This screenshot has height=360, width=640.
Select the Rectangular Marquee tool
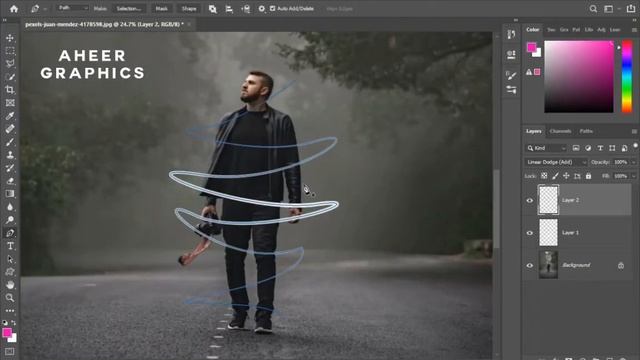click(10, 51)
